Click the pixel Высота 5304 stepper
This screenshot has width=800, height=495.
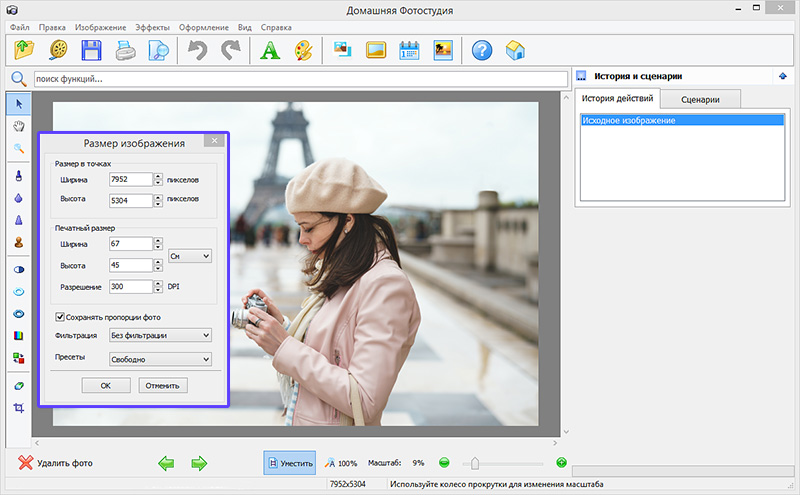(x=158, y=201)
